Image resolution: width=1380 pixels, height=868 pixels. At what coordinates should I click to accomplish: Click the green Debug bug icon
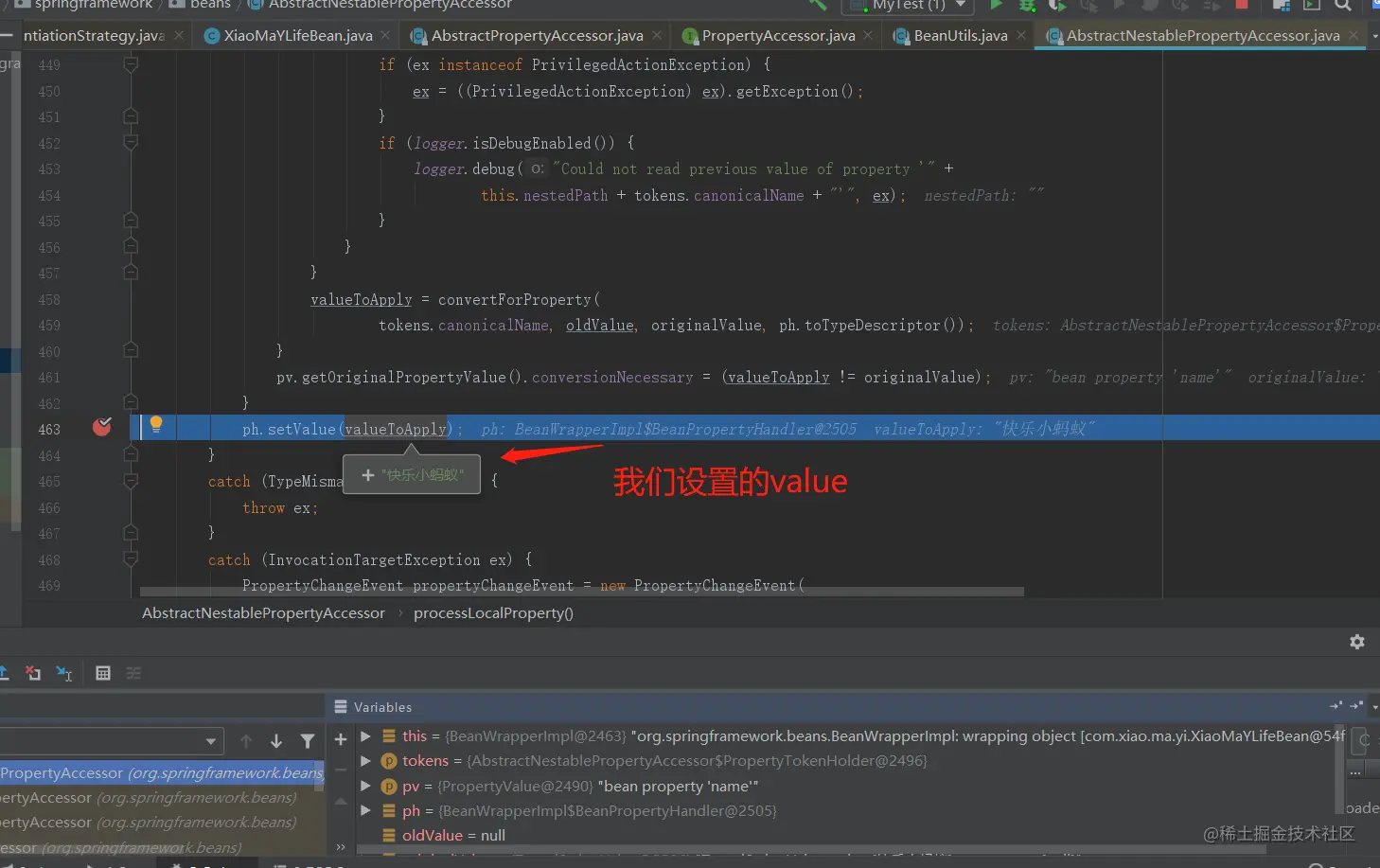tap(1027, 5)
